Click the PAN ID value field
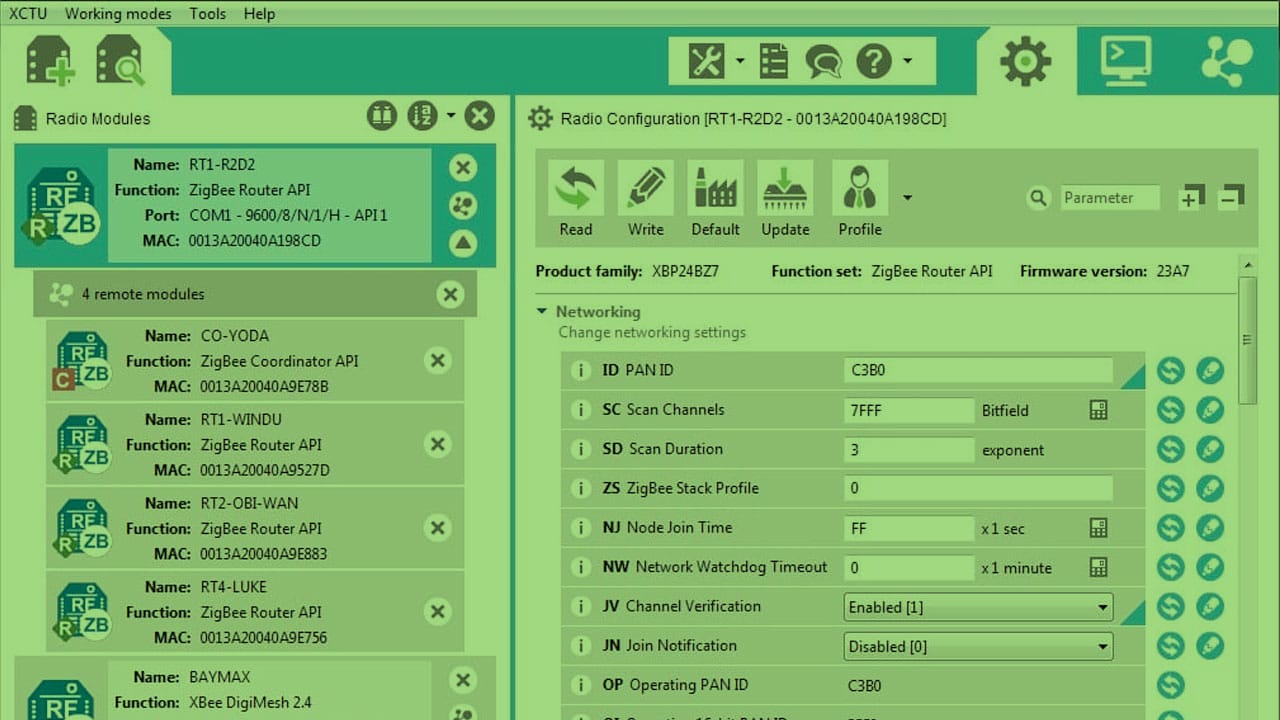Screen dimensions: 1280x720 pyautogui.click(x=978, y=370)
